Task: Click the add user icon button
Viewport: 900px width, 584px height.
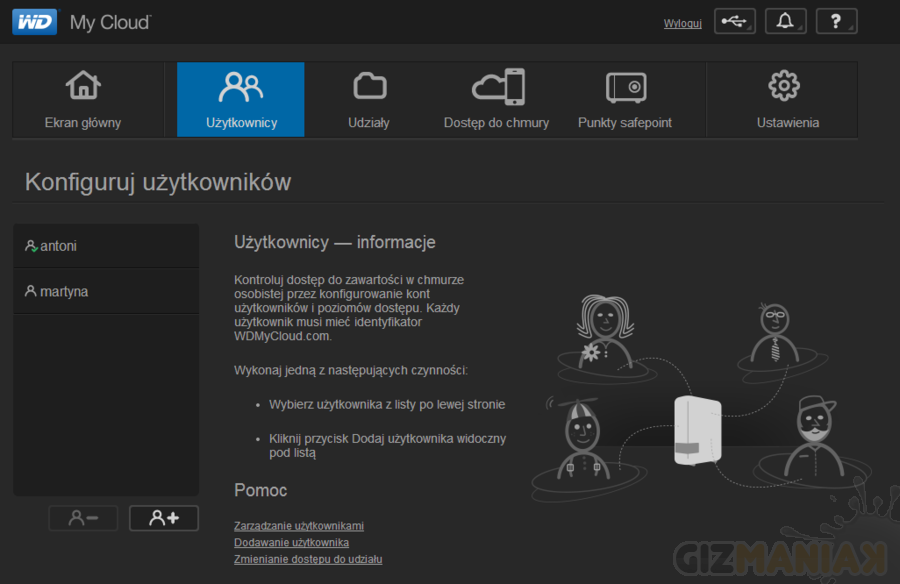Action: [164, 518]
